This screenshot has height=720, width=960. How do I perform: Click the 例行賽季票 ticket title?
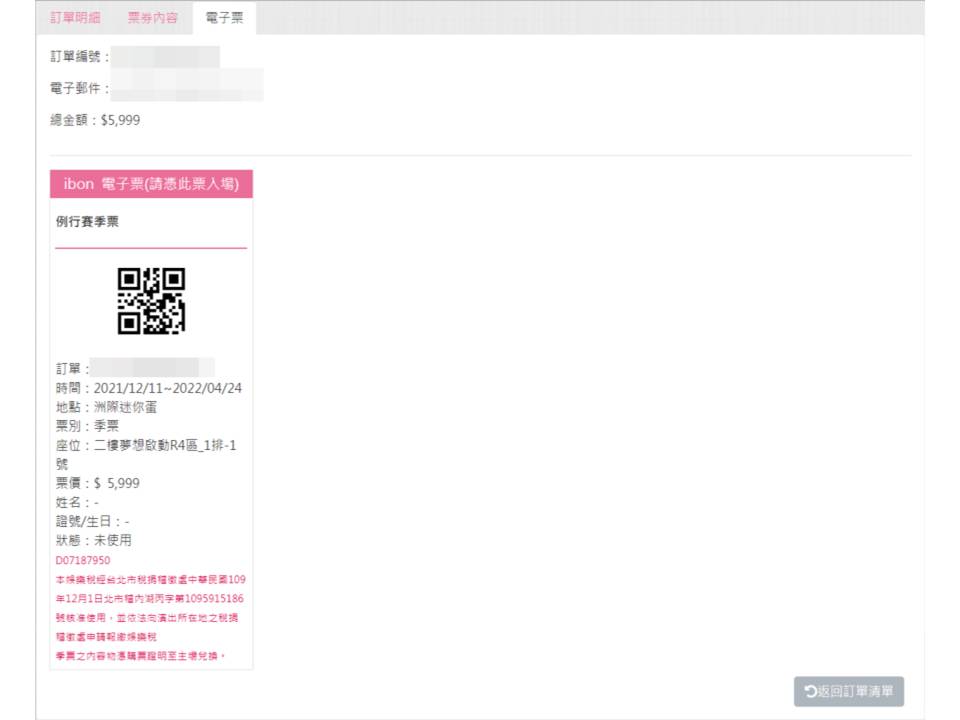coord(88,222)
